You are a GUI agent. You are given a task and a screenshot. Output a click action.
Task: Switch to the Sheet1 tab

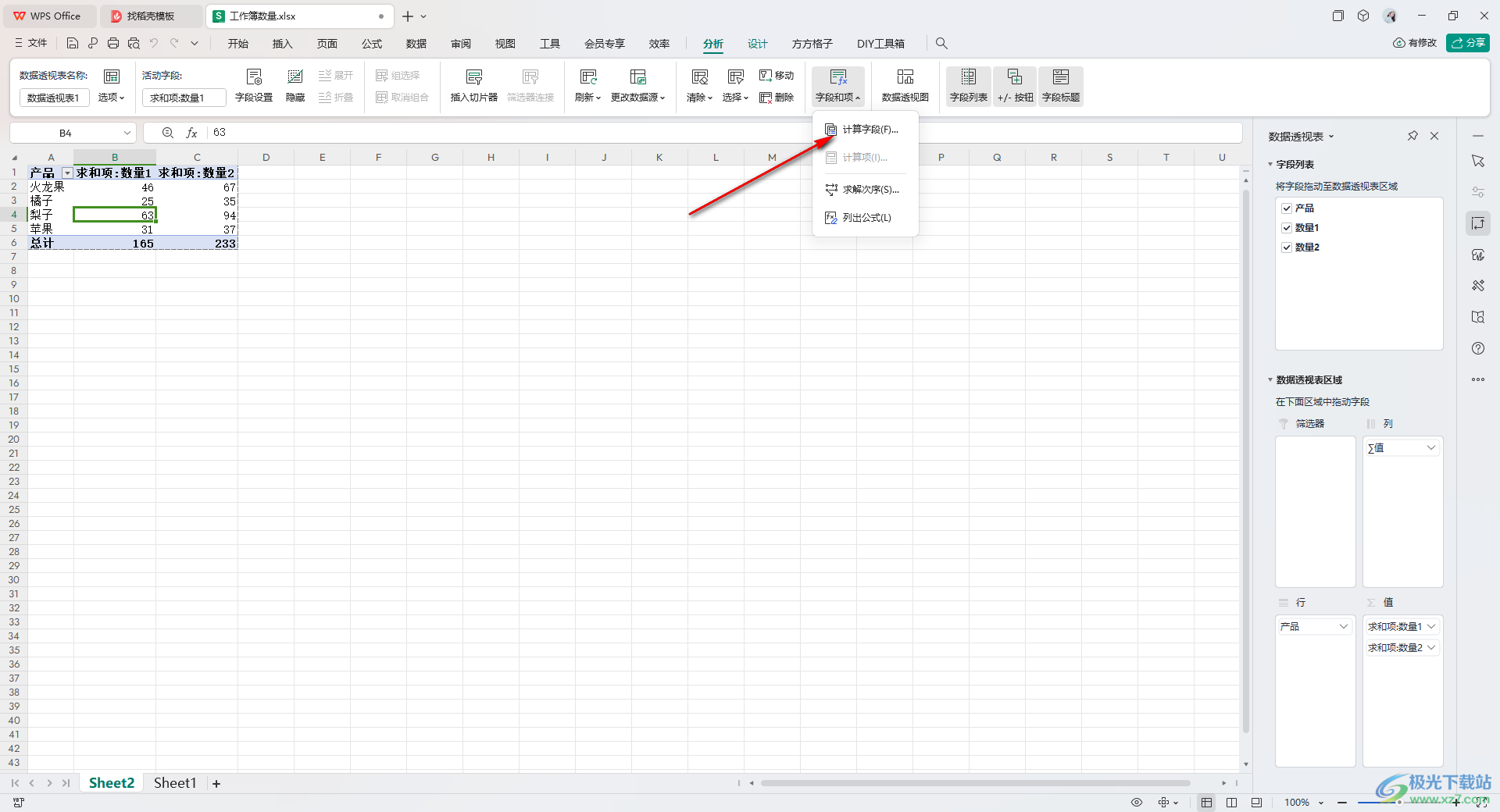pos(175,783)
